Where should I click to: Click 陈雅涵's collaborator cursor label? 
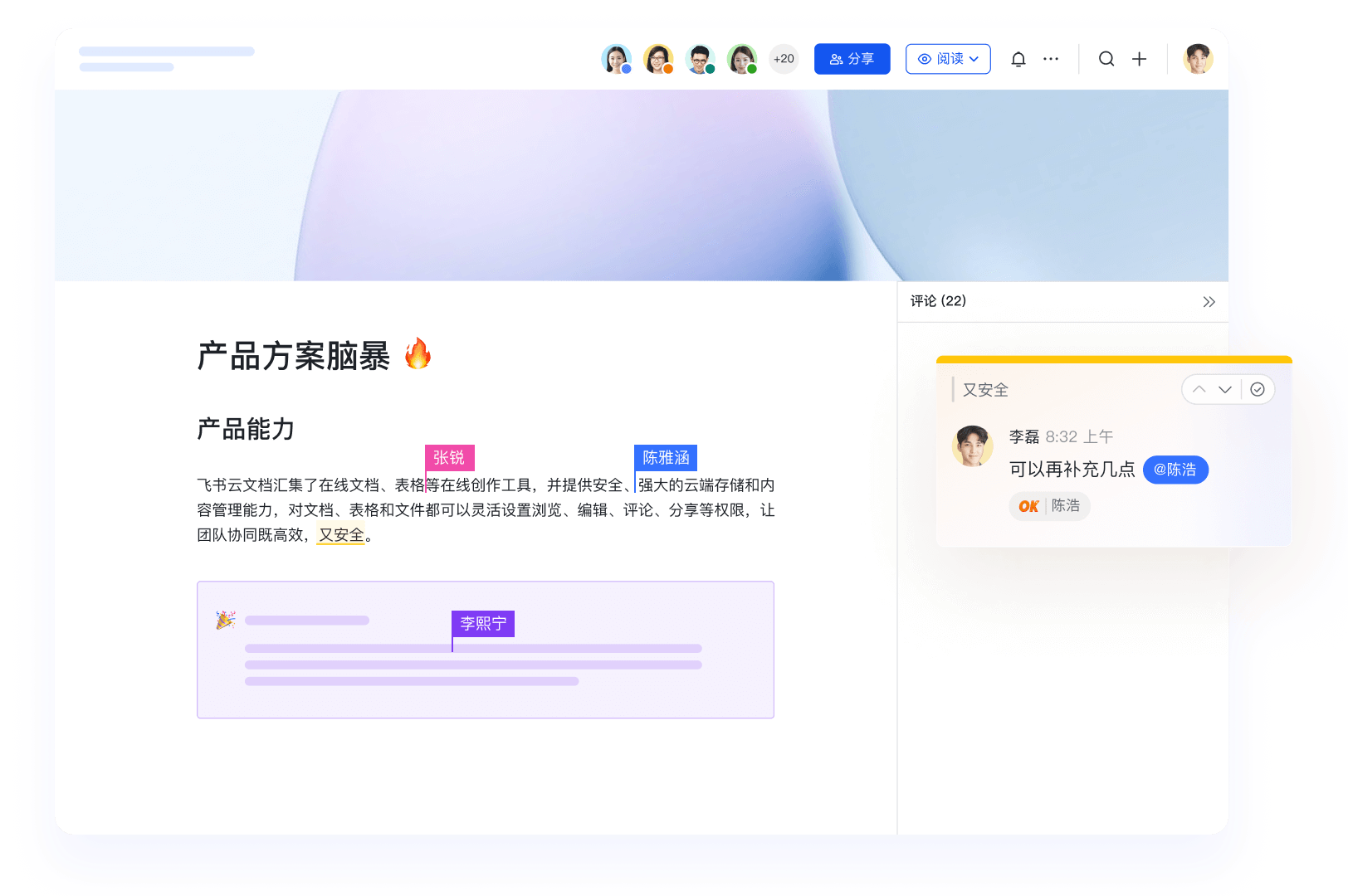click(665, 457)
